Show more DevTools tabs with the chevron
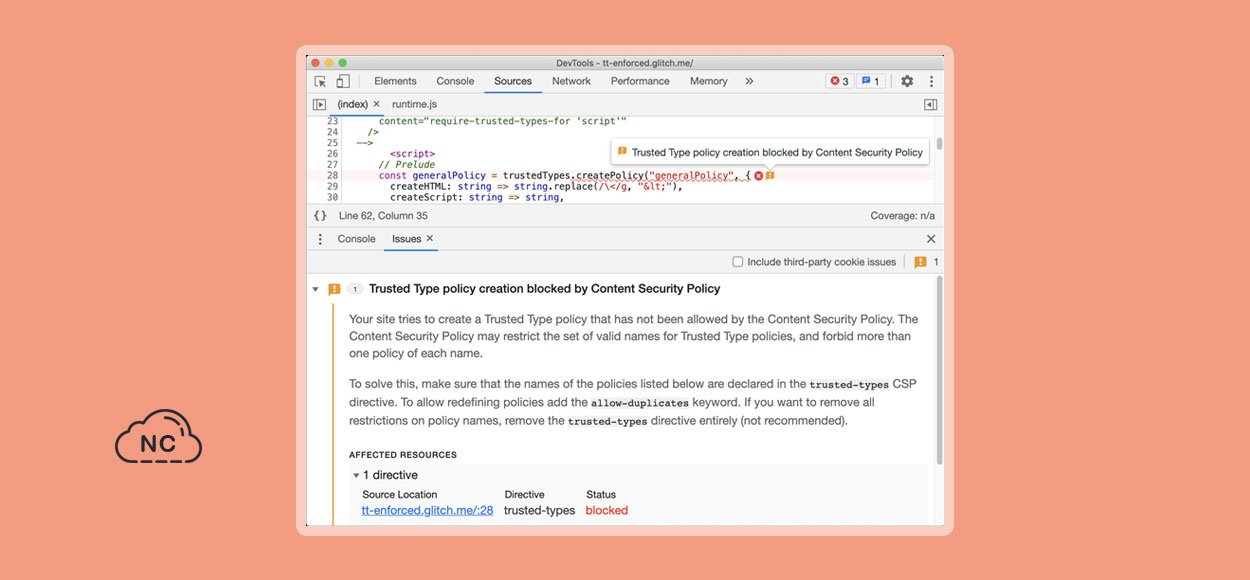Screen dimensions: 1250x580 749,82
